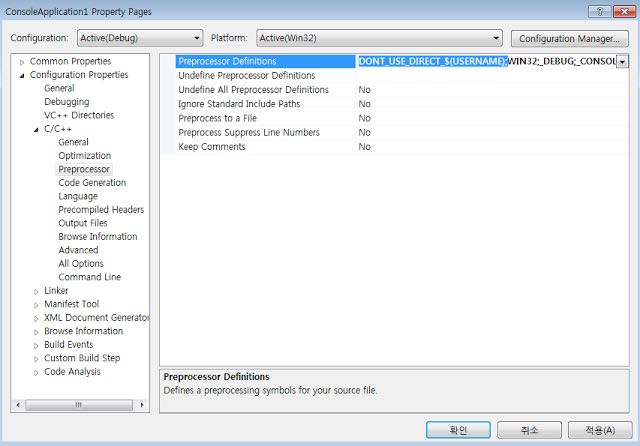Select the Optimization page in the tree
Screen dimensions: 640x446
[85, 156]
